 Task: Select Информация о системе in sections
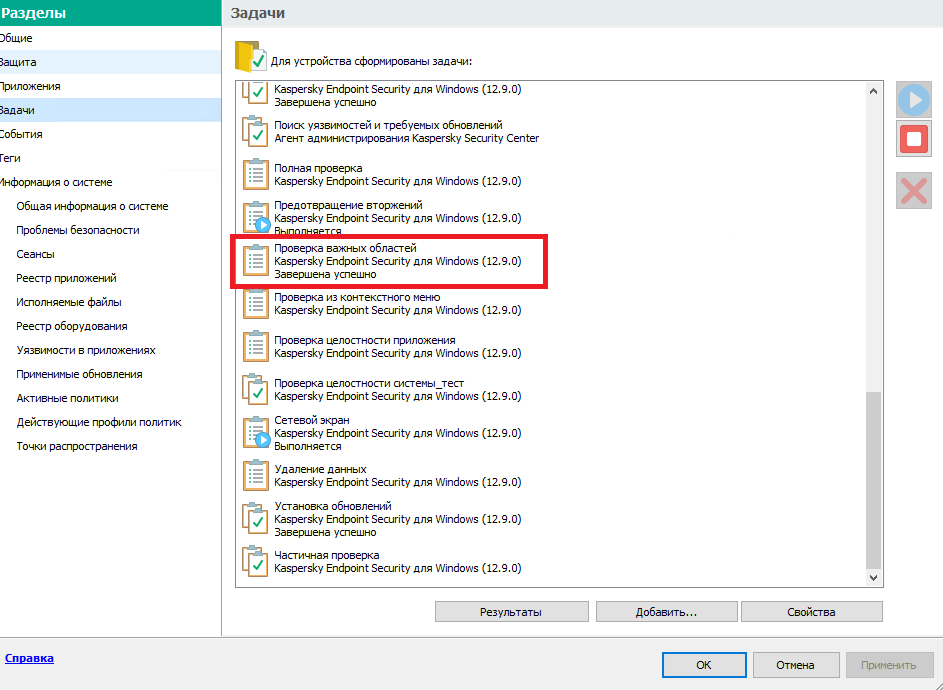click(111, 182)
